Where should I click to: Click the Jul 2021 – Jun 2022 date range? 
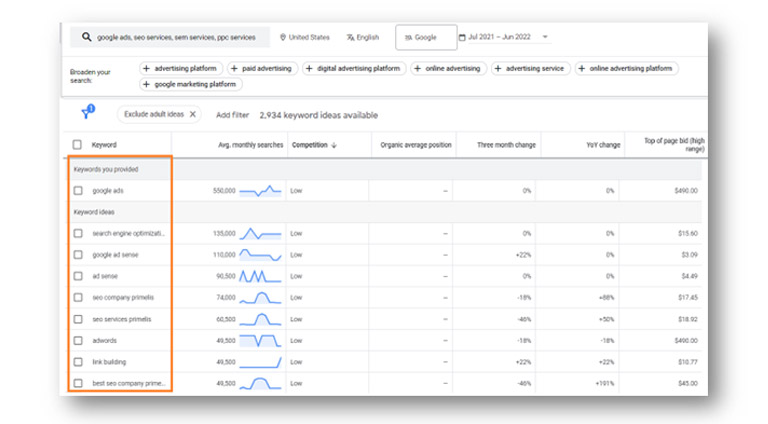(499, 37)
